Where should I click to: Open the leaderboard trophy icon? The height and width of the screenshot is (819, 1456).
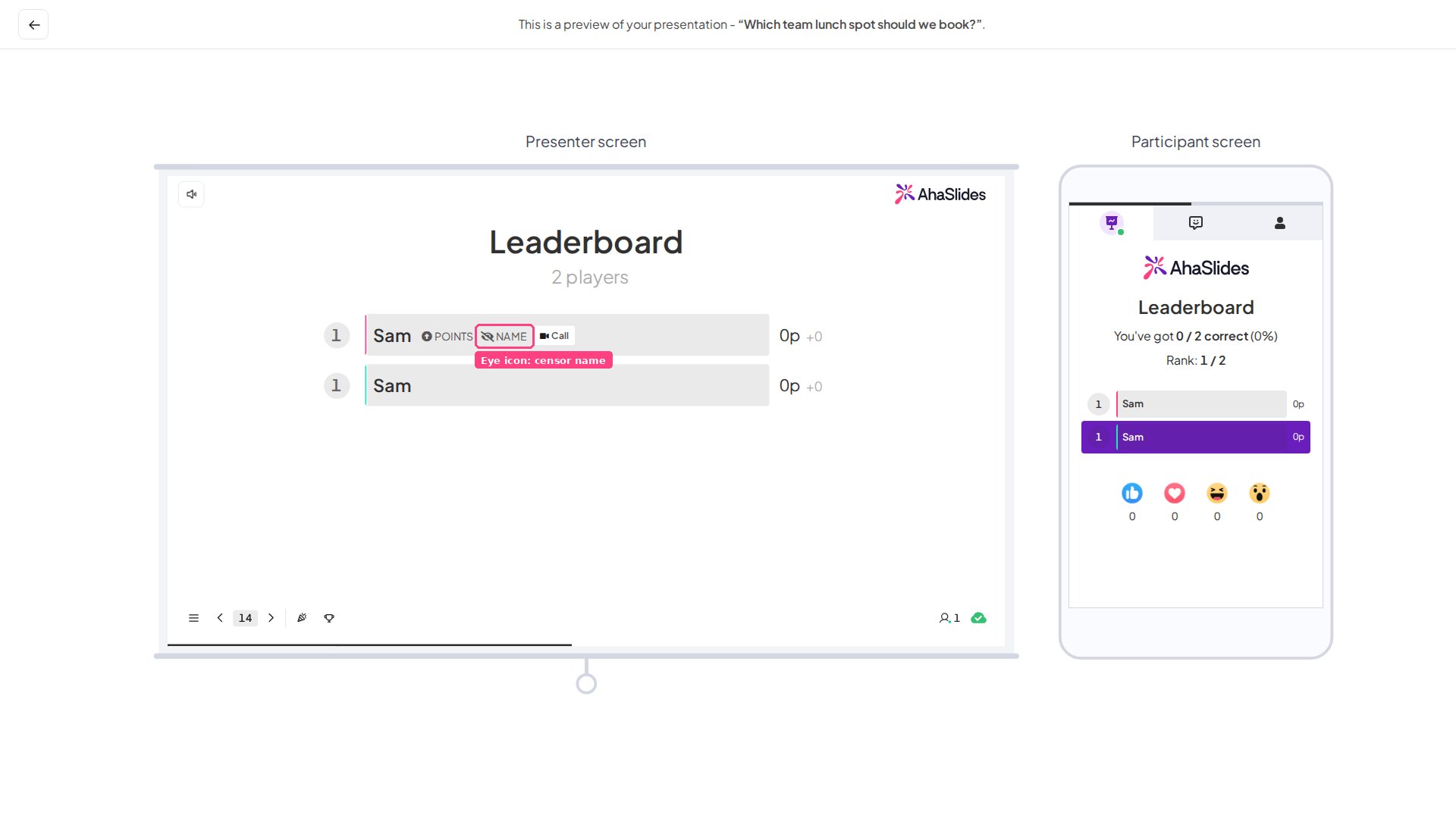(x=329, y=618)
